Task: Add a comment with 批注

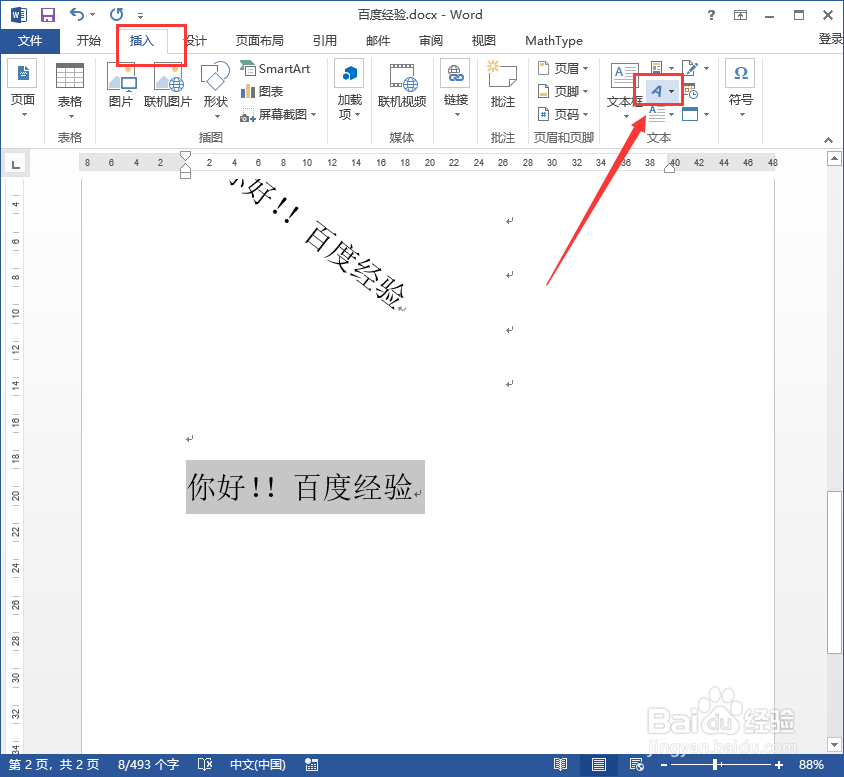Action: [503, 84]
